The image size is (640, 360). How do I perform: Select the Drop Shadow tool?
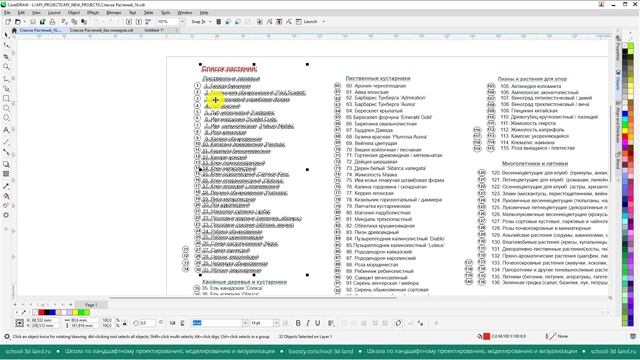[x=6, y=164]
